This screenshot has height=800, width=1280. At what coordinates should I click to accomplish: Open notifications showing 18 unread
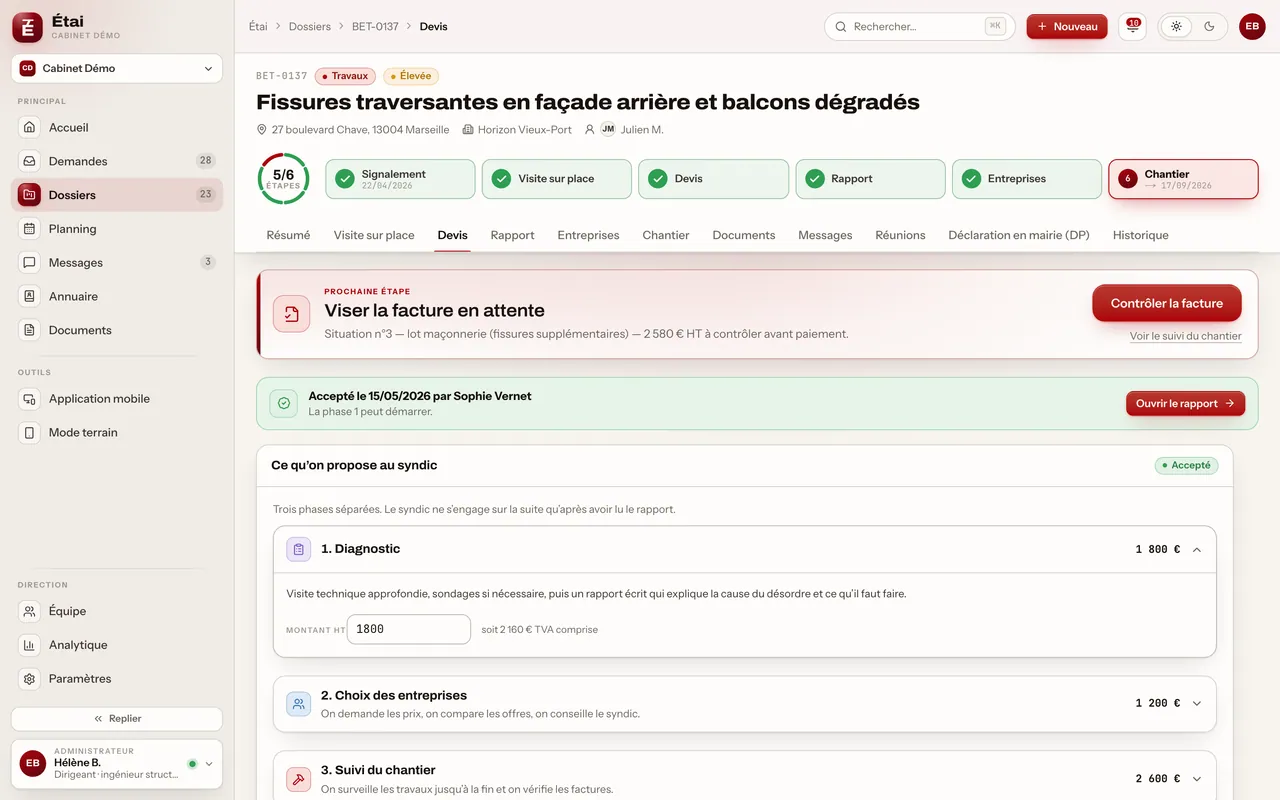point(1132,27)
